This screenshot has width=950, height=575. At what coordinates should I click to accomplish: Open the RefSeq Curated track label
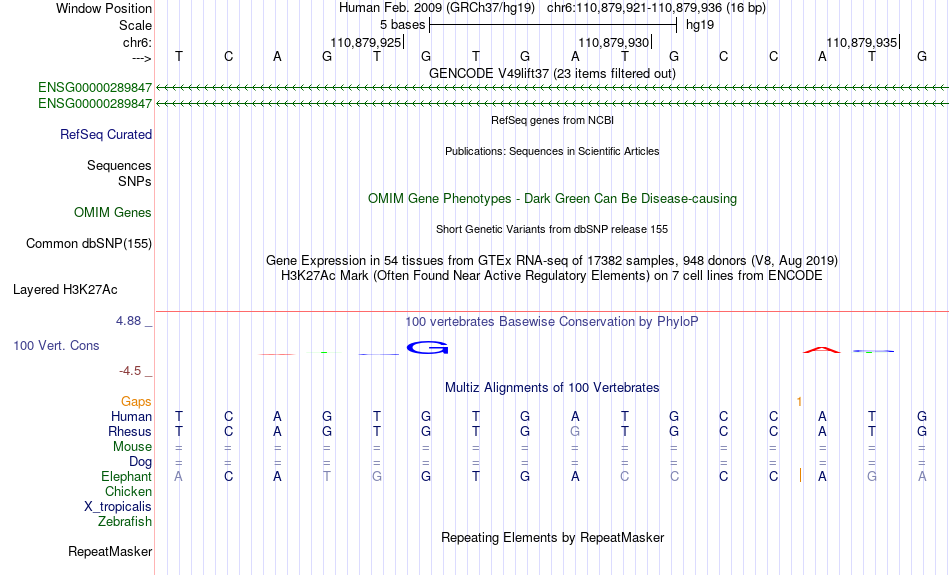pyautogui.click(x=105, y=135)
